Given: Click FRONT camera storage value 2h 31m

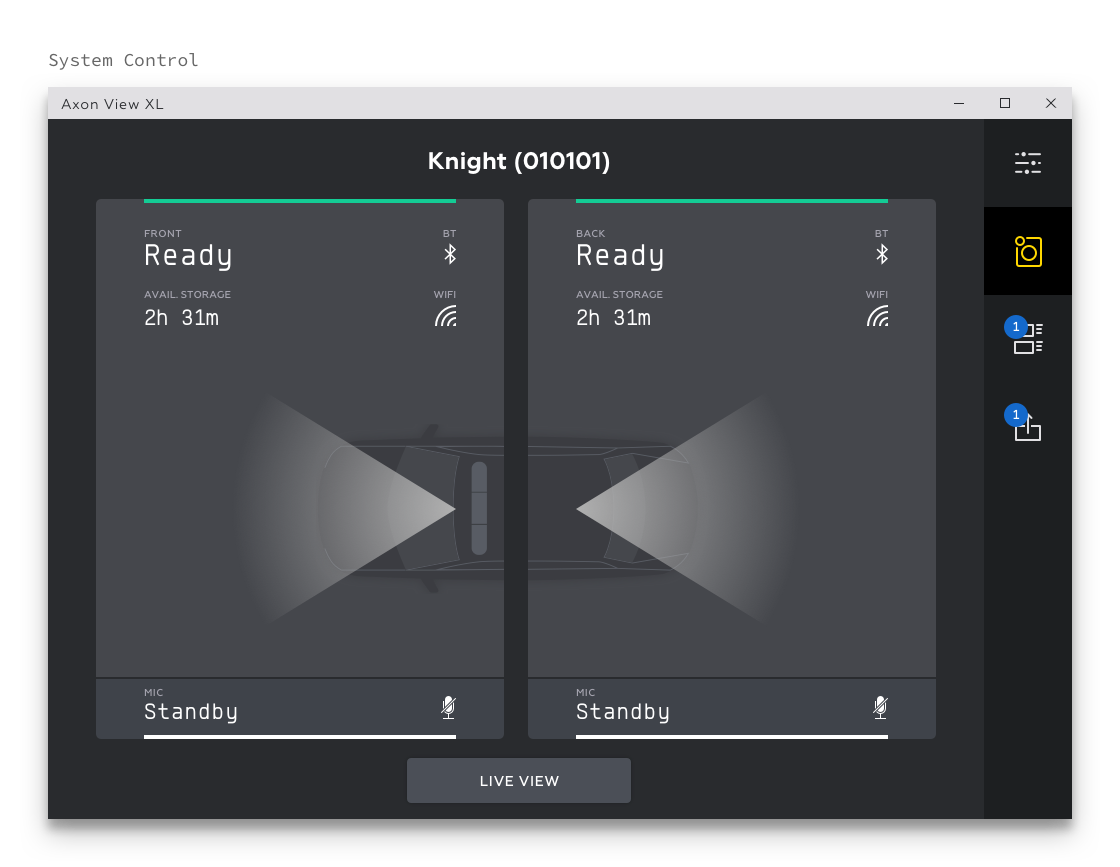Looking at the screenshot, I should pos(181,318).
